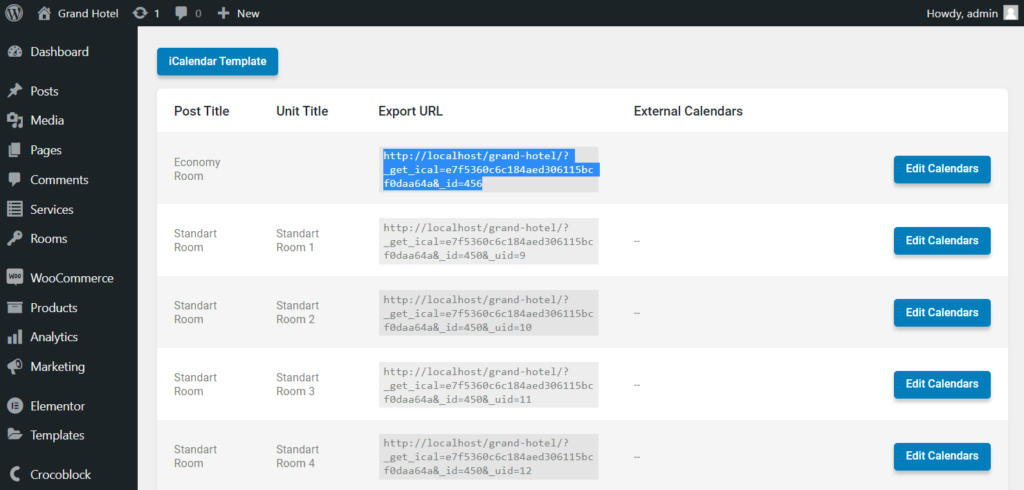The height and width of the screenshot is (490, 1024).
Task: Edit Calendars for Economy Room
Action: pos(942,169)
